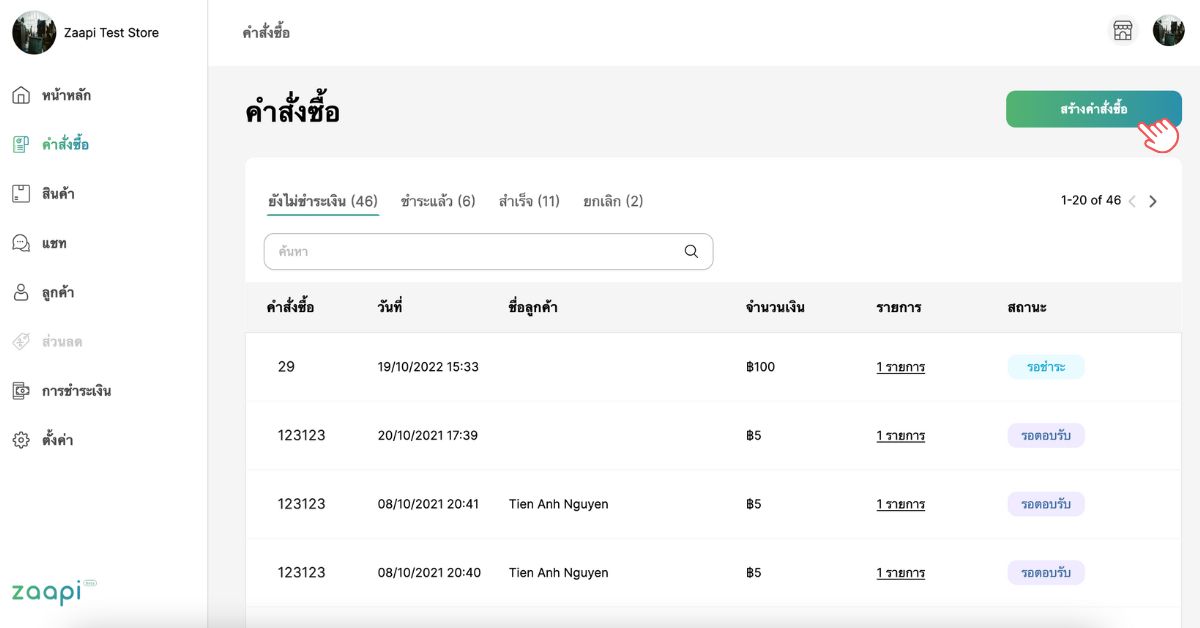Switch to the สำเร็จ (11) tab

529,201
